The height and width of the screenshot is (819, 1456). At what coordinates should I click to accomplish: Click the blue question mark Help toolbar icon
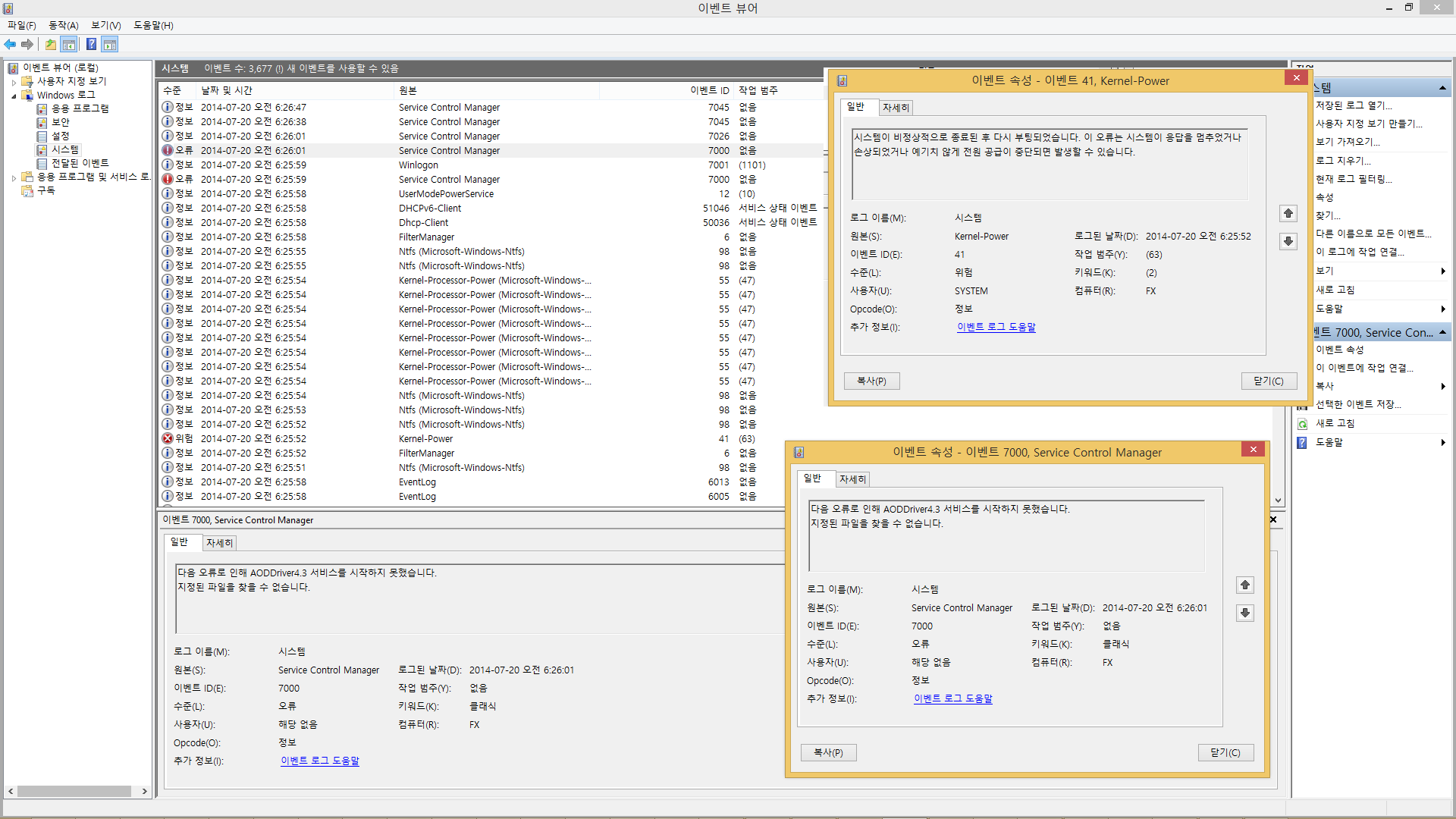point(91,45)
